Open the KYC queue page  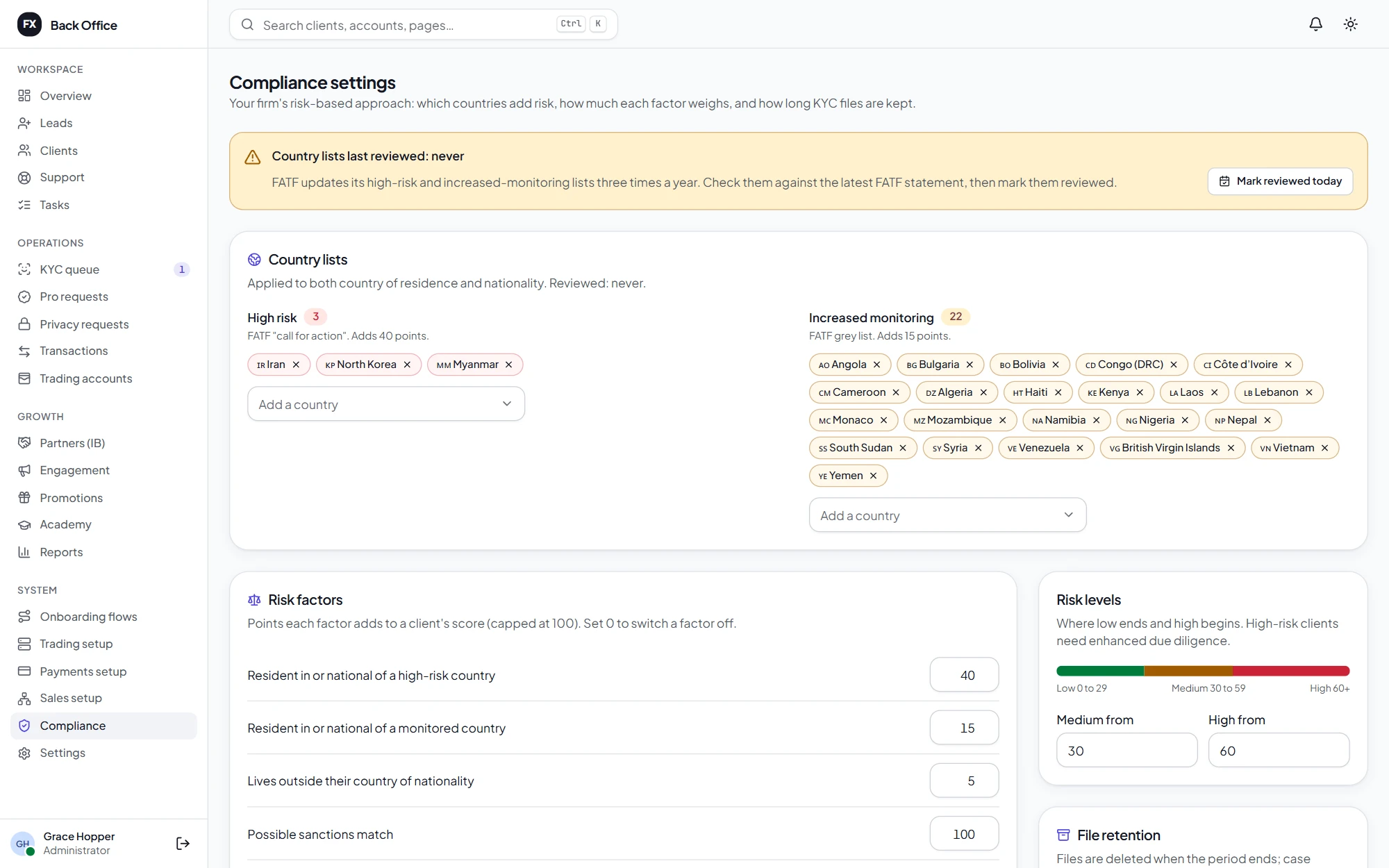[103, 269]
